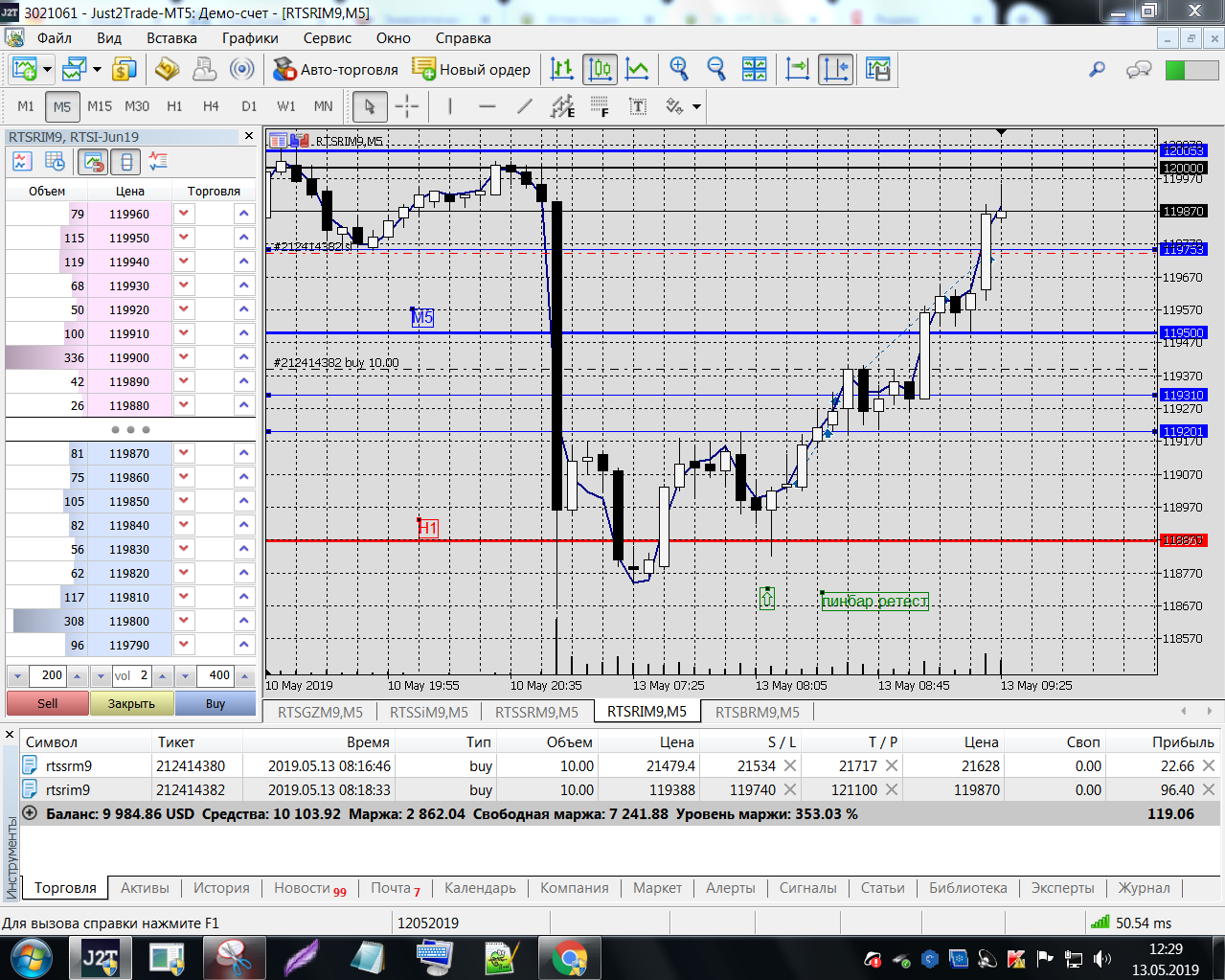Open the signals radio wave icon

pyautogui.click(x=242, y=69)
